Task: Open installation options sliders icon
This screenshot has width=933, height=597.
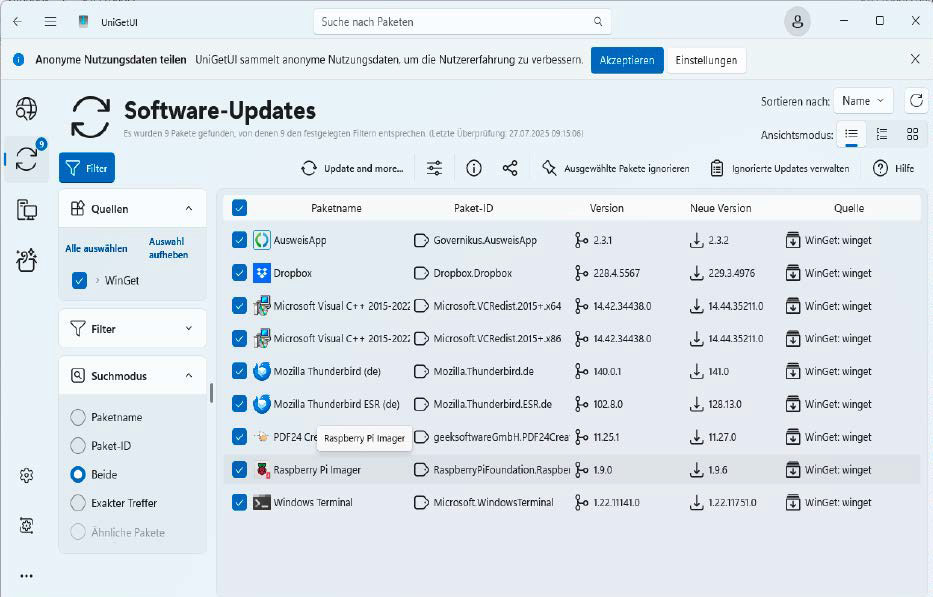Action: (x=434, y=168)
